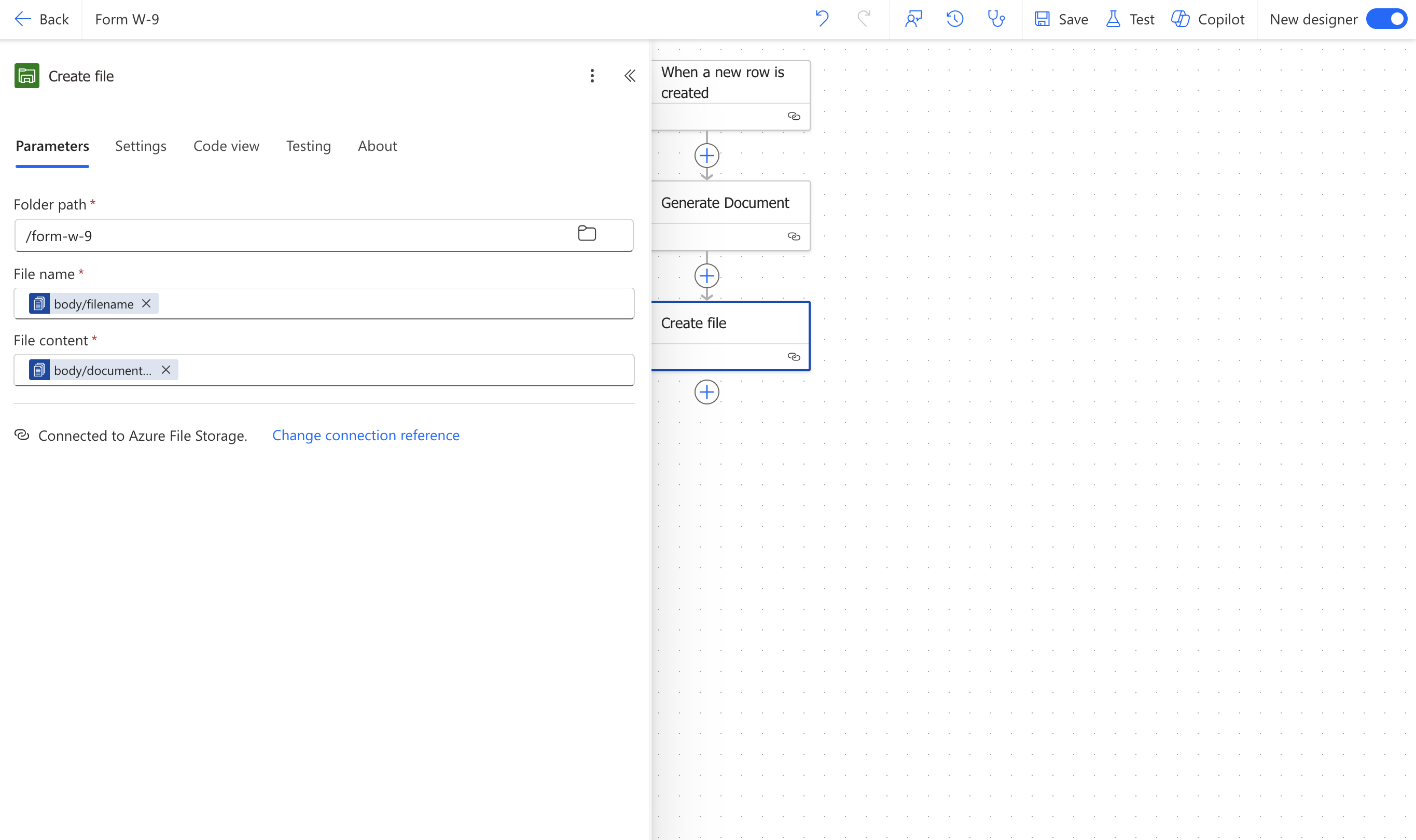Add a new step below Create file
1416x840 pixels.
706,393
